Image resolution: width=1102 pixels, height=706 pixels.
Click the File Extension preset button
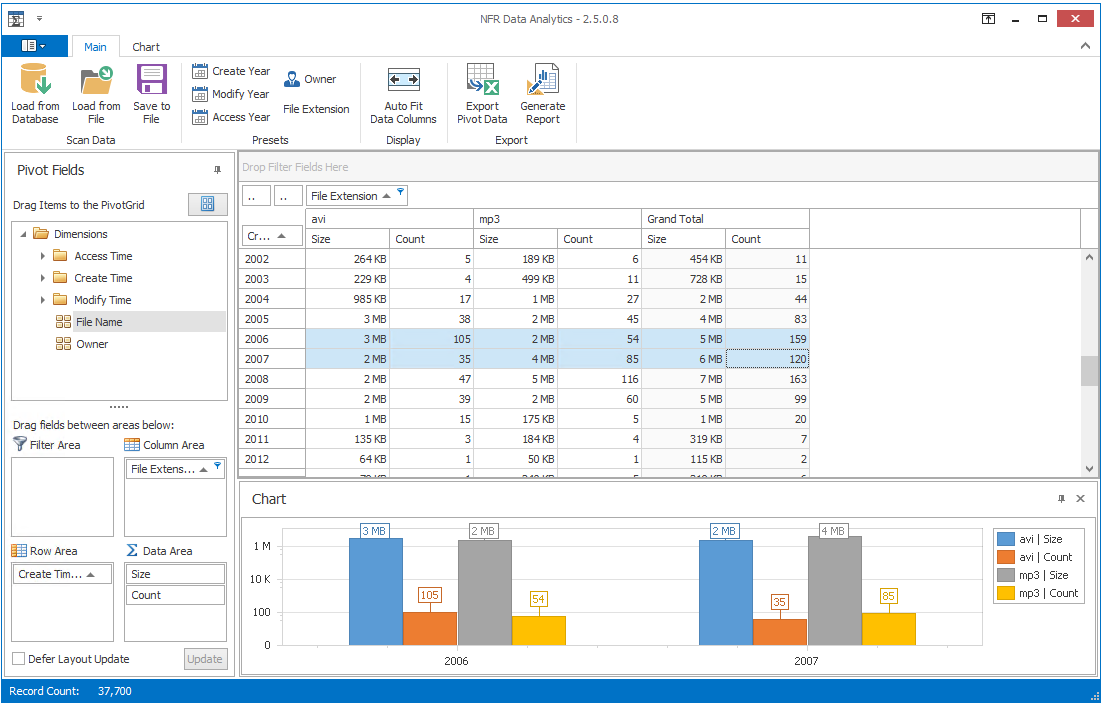click(316, 109)
